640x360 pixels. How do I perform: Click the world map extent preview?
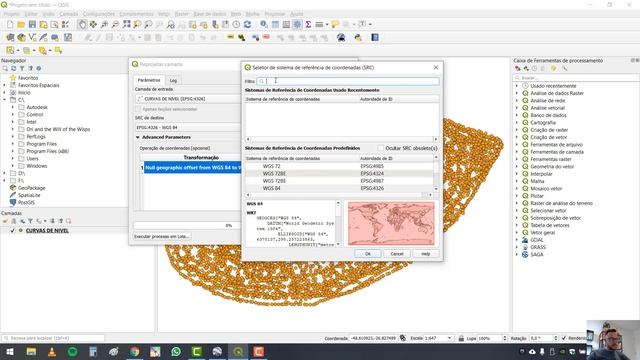[391, 223]
